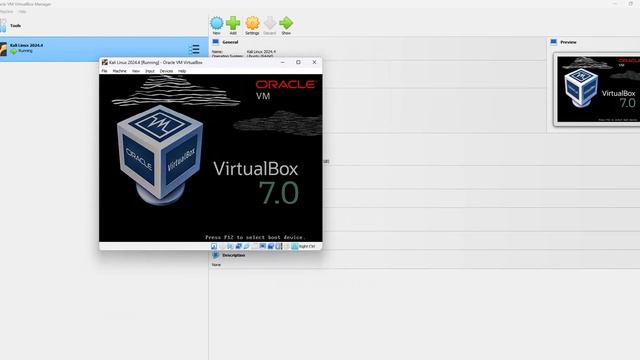Open the File menu in the VM window
Viewport: 640px width, 360px height.
pyautogui.click(x=104, y=71)
